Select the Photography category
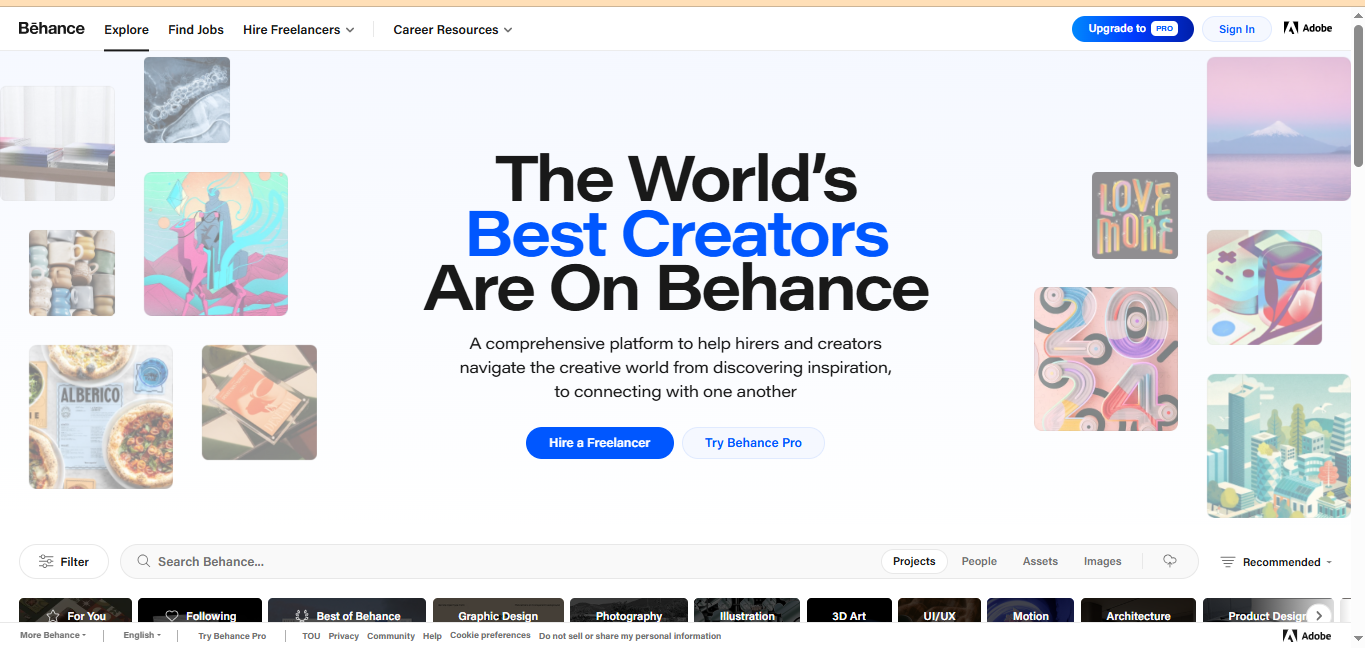Viewport: 1365px width, 648px height. (x=629, y=610)
